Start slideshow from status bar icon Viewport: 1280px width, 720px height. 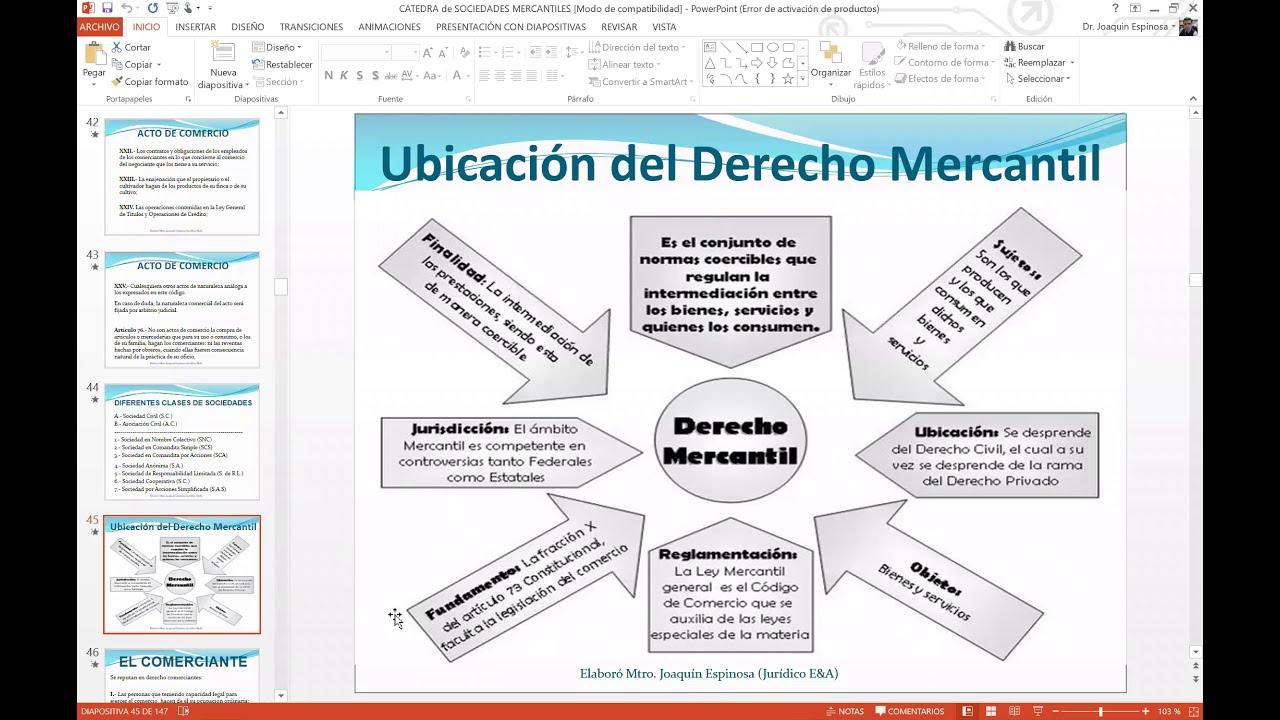(x=1038, y=711)
